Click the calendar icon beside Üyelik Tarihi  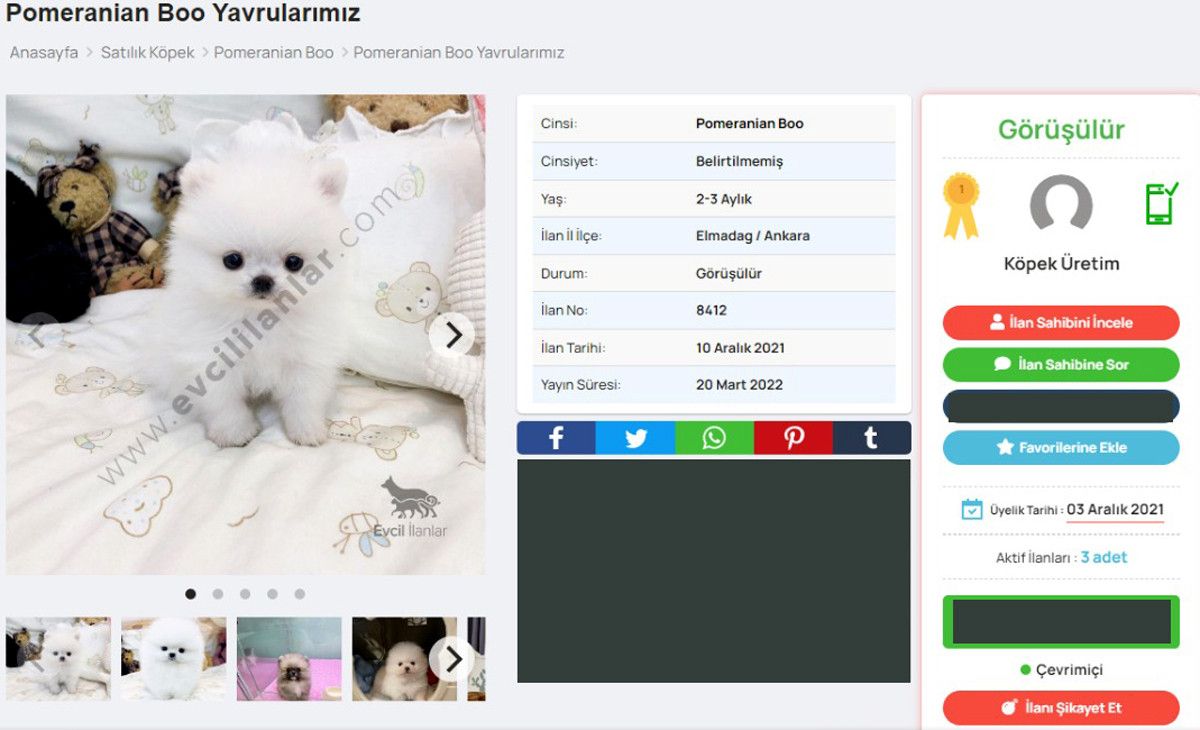point(972,509)
